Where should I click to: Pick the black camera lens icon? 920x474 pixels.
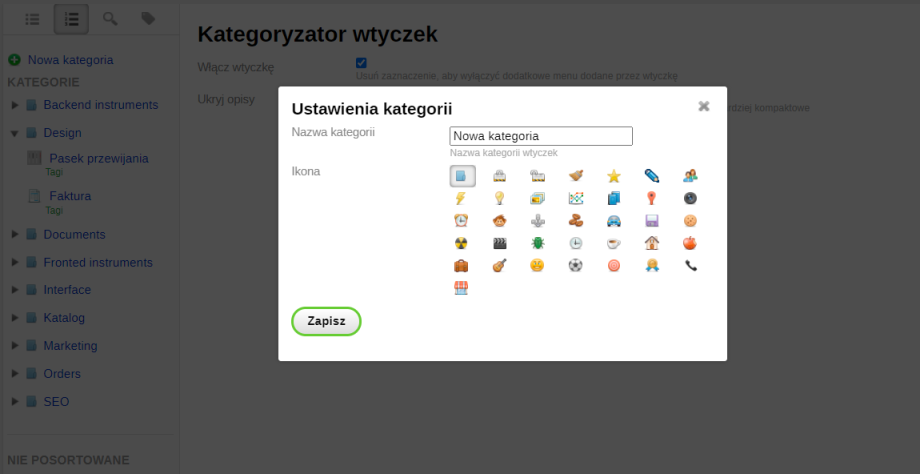(x=690, y=199)
